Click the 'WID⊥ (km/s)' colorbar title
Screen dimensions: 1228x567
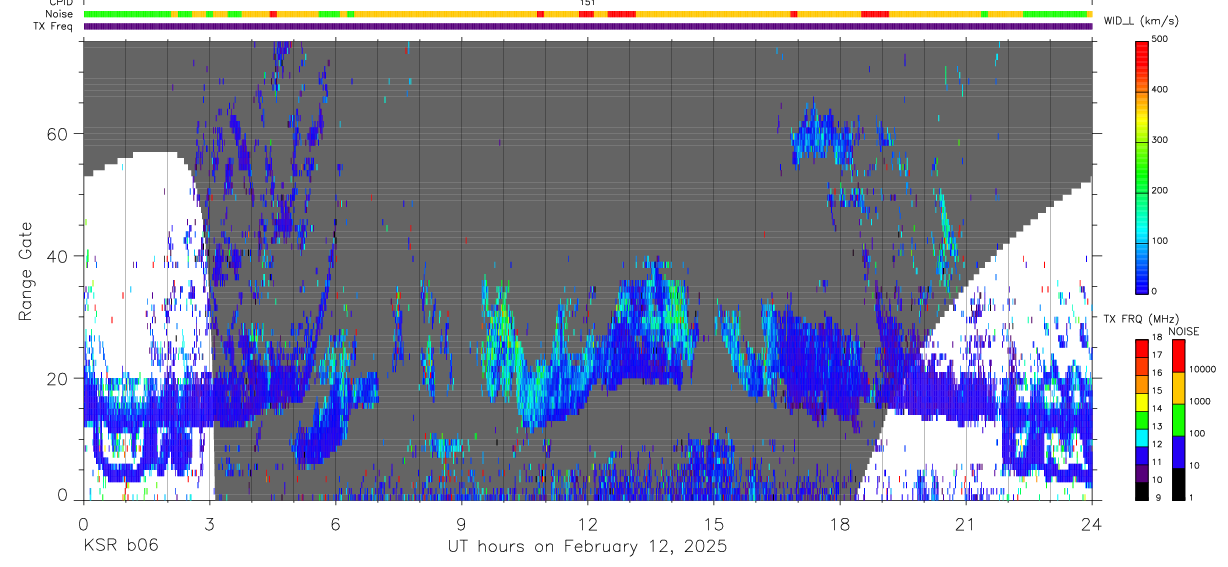(x=1142, y=21)
